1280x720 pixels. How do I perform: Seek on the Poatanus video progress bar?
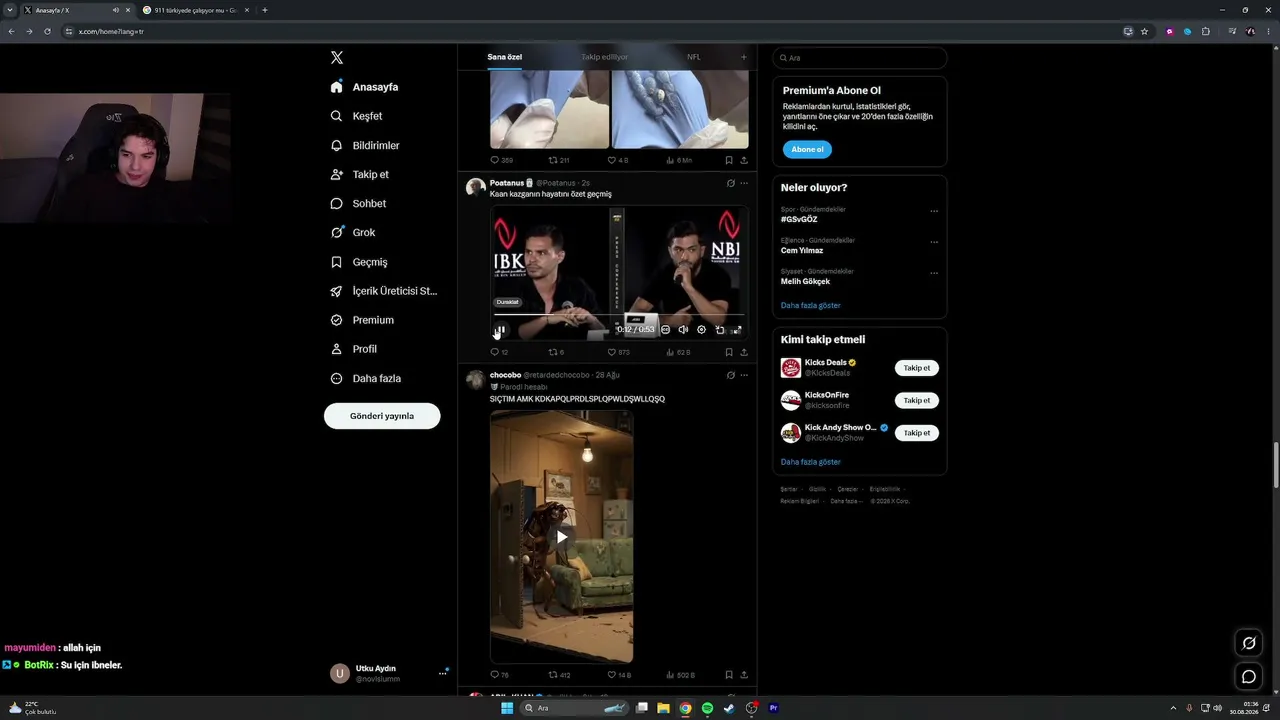(x=619, y=314)
